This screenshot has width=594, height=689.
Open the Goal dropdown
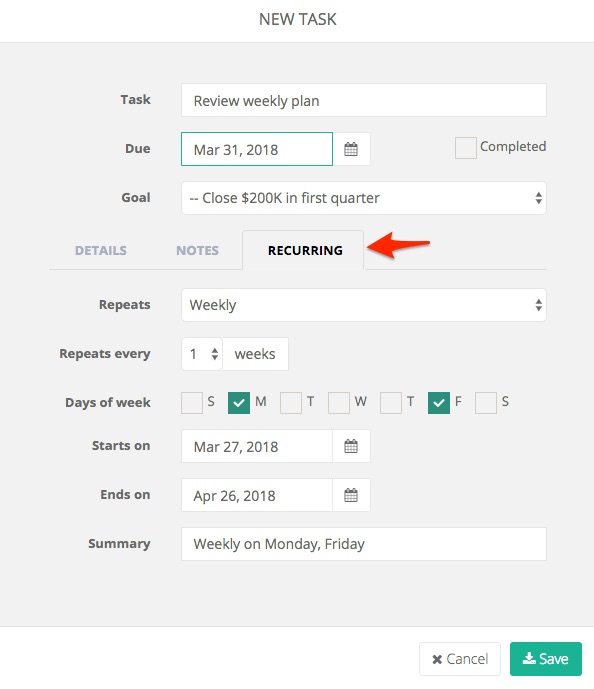(x=364, y=198)
